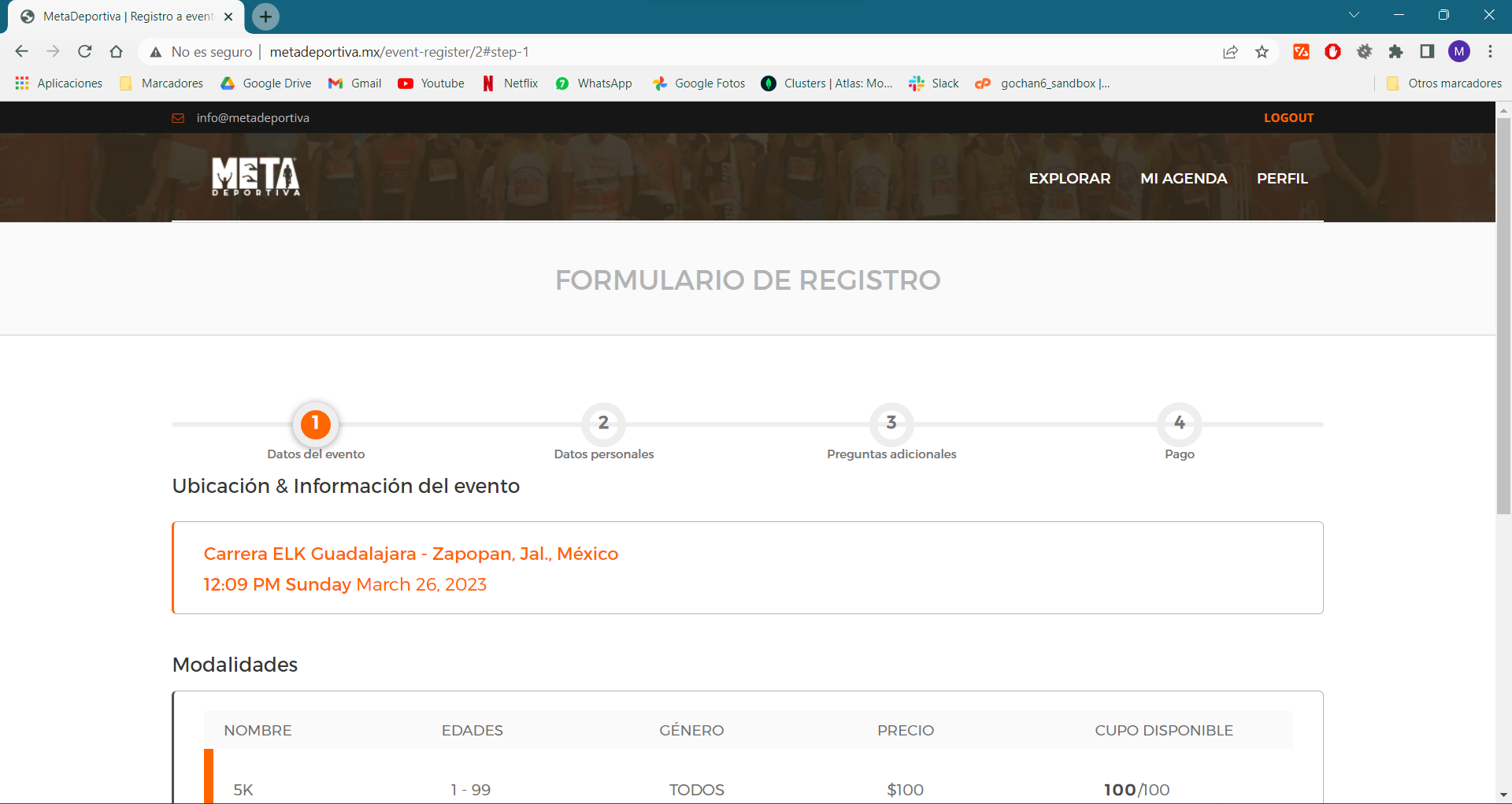The height and width of the screenshot is (804, 1512).
Task: Open the gray gear extension icon
Action: tap(1364, 52)
